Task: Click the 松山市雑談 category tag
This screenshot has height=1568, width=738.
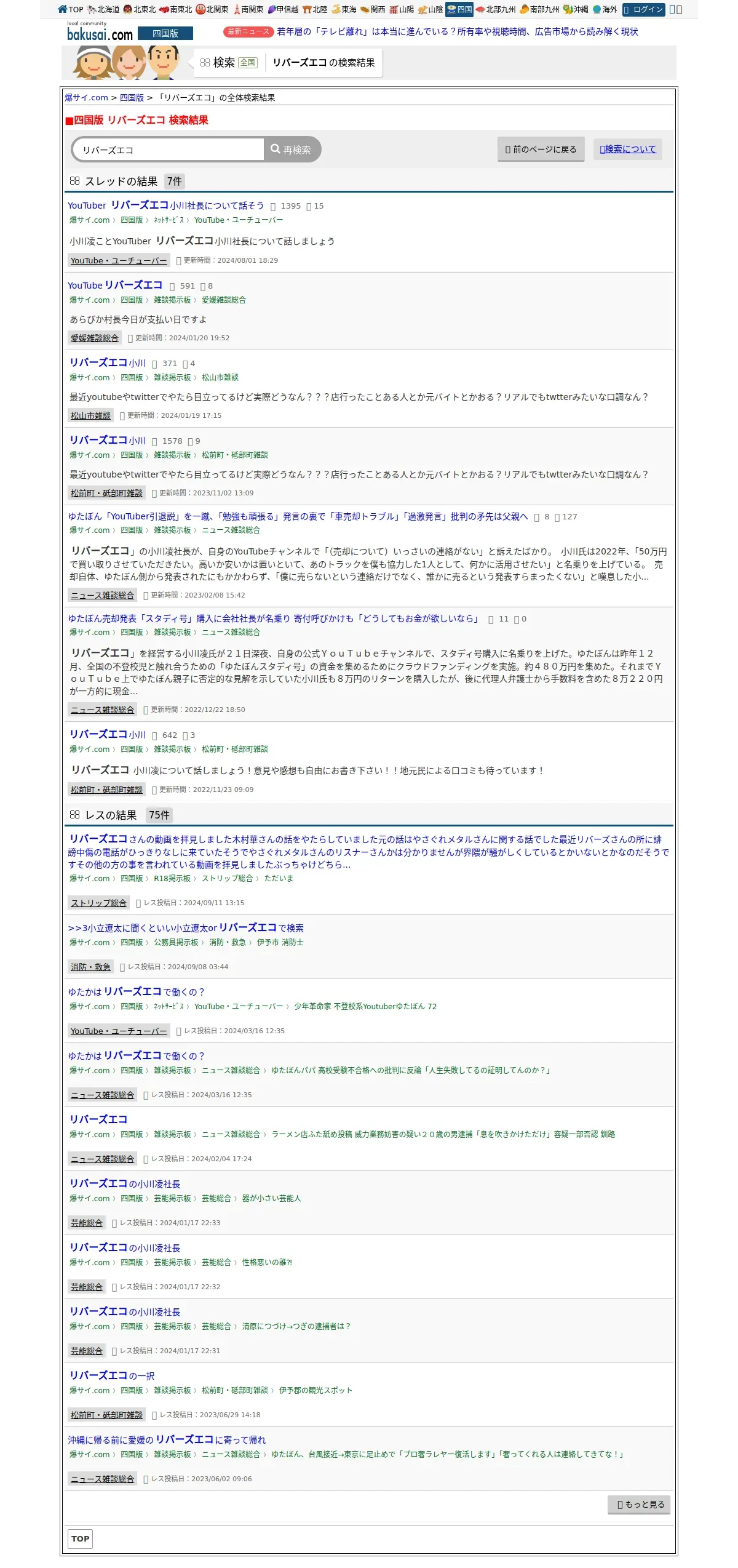Action: pyautogui.click(x=90, y=415)
